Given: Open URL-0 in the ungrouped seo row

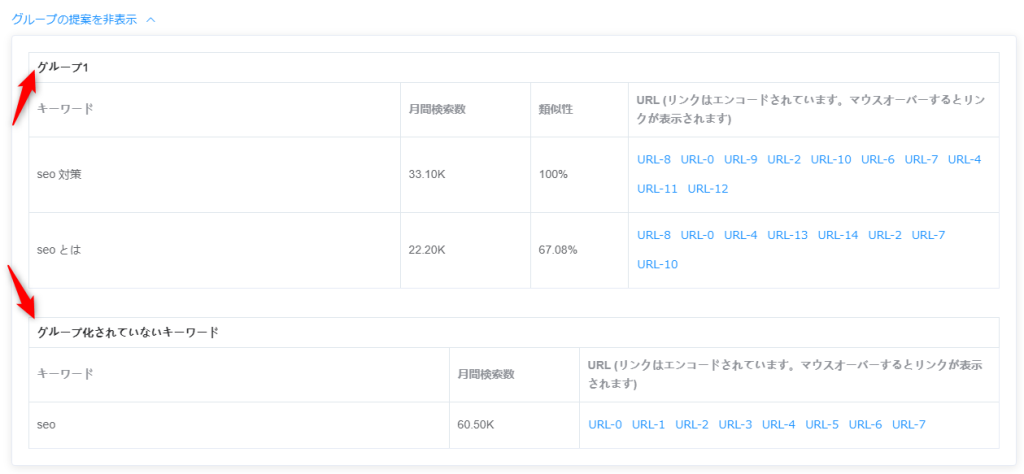Looking at the screenshot, I should pyautogui.click(x=605, y=424).
